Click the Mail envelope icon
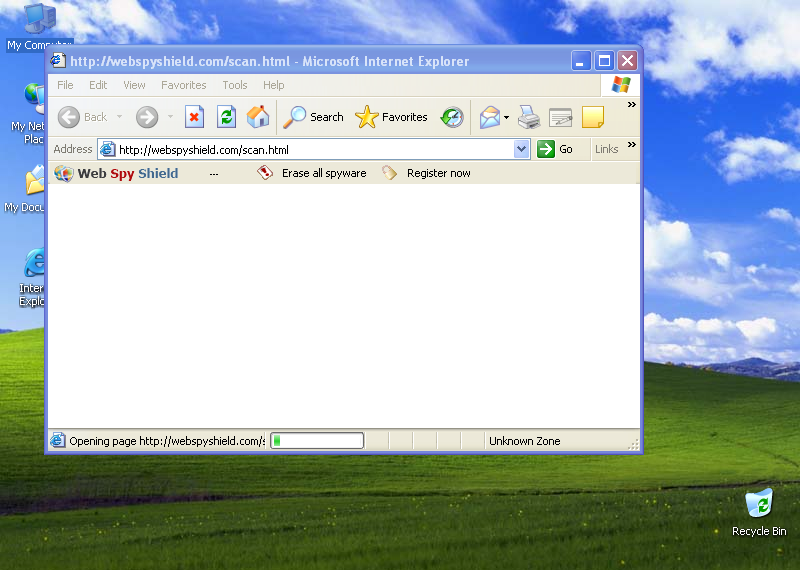This screenshot has height=570, width=800. [490, 117]
